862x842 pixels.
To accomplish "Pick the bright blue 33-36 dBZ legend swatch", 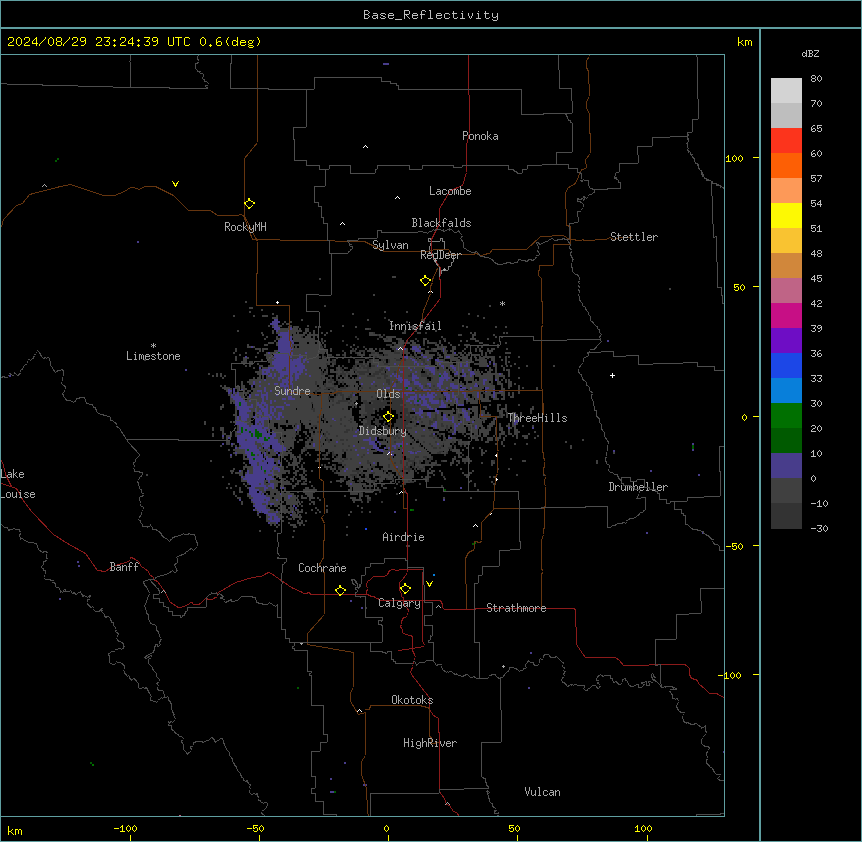I will click(x=786, y=365).
